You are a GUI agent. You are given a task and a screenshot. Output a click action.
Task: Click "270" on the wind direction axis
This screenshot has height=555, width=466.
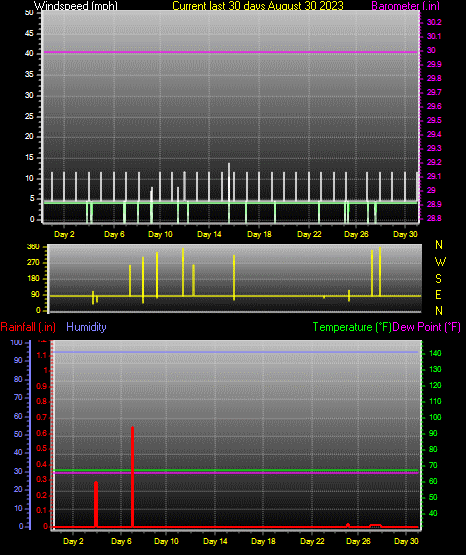(x=33, y=263)
